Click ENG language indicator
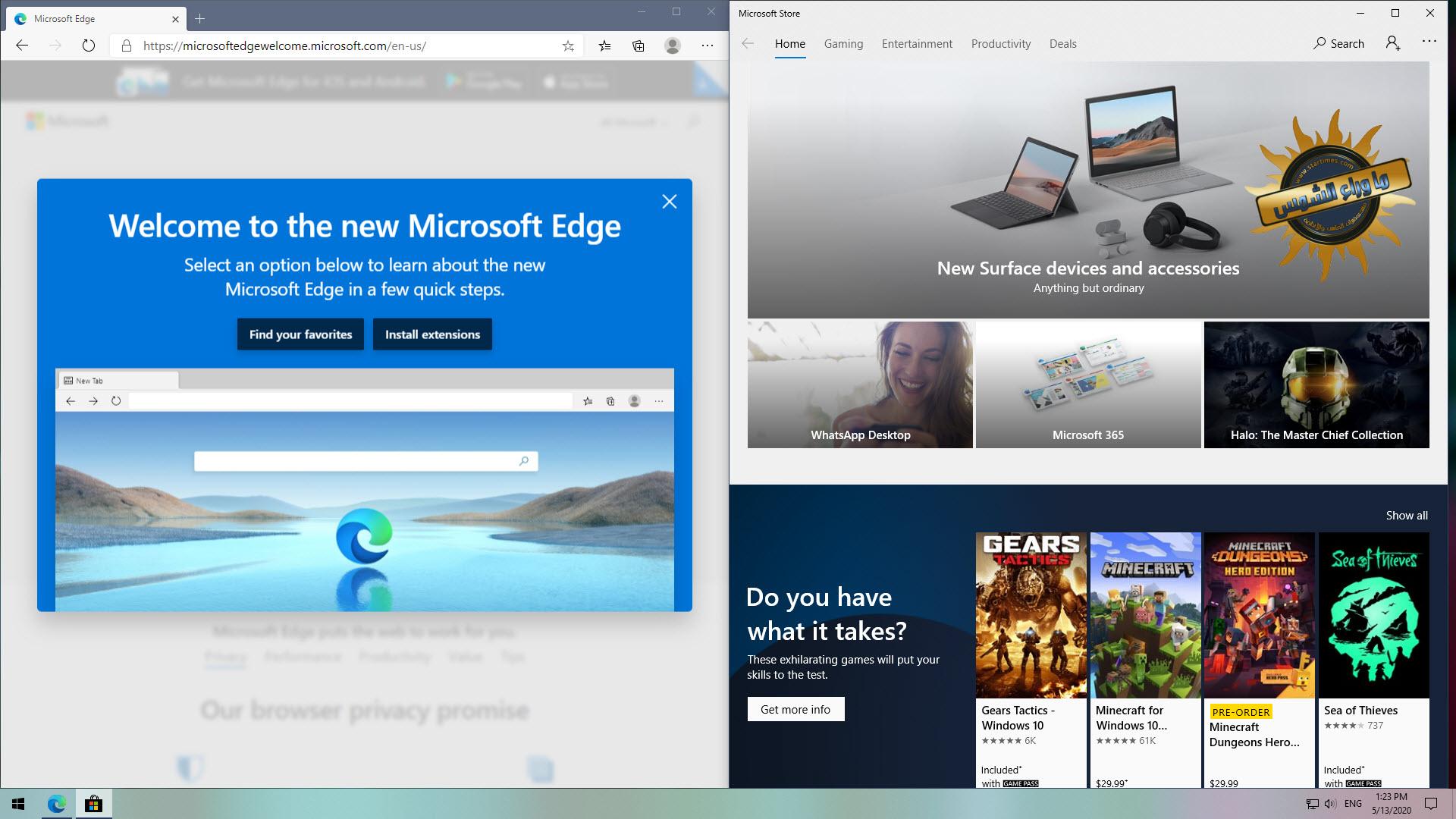This screenshot has height=819, width=1456. click(x=1353, y=804)
